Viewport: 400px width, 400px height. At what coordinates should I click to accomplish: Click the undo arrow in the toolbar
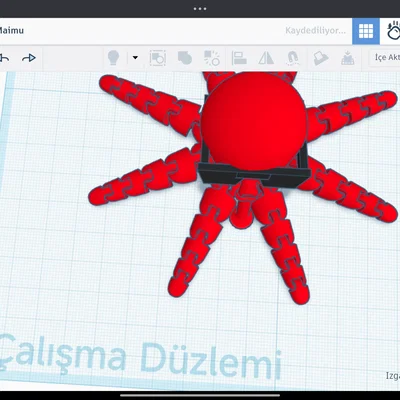4,58
